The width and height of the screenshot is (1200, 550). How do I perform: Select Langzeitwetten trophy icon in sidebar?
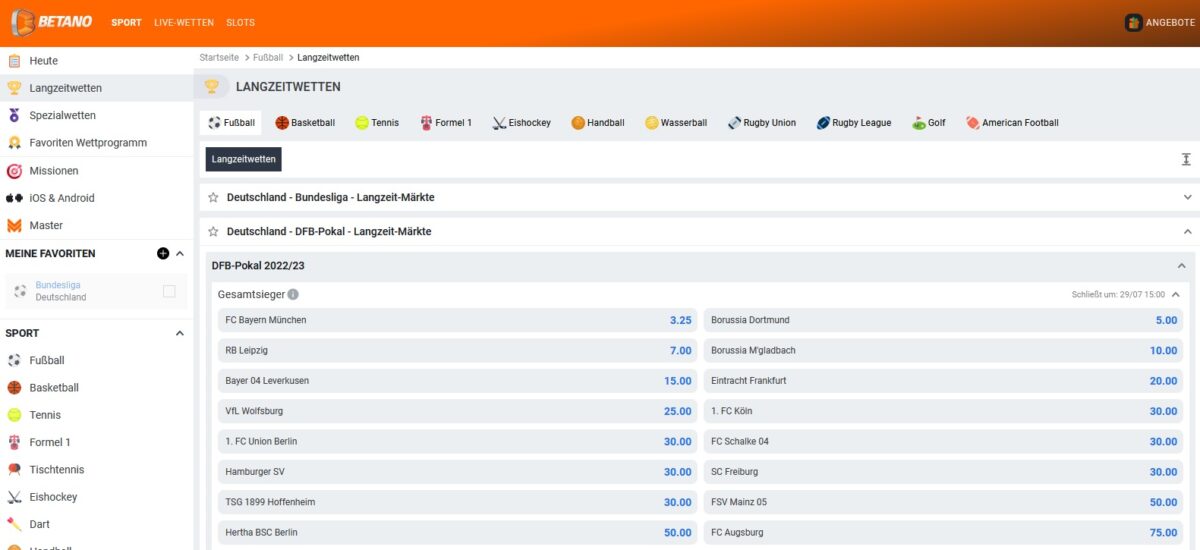click(x=14, y=88)
